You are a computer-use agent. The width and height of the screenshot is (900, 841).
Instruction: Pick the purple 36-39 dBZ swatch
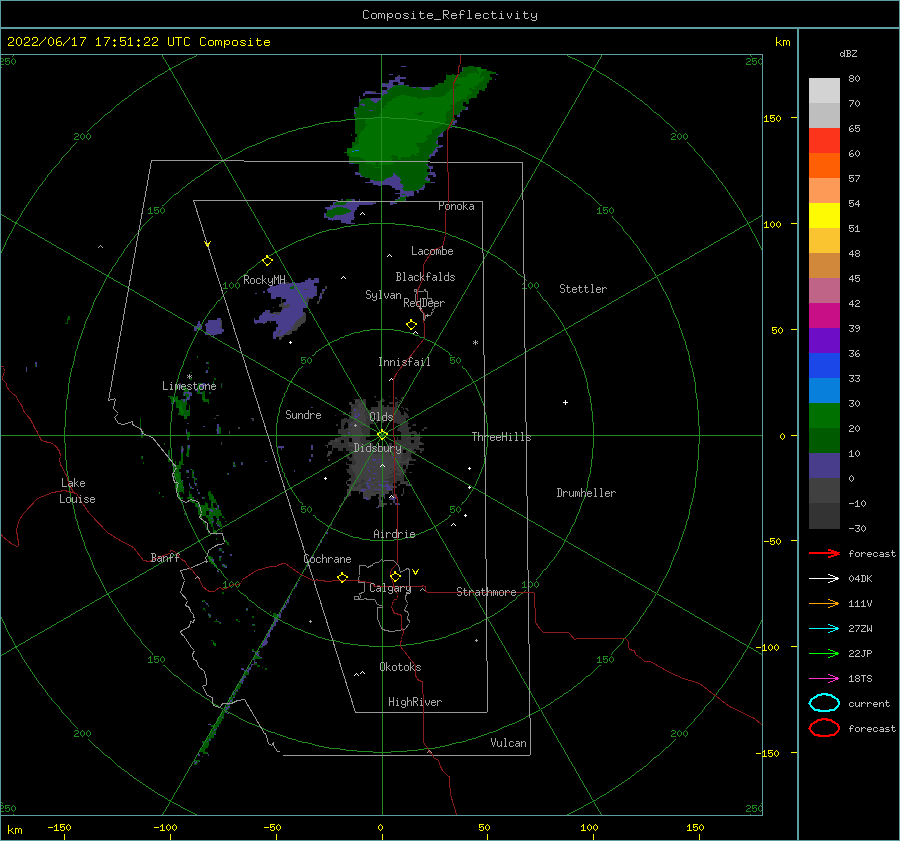(824, 341)
